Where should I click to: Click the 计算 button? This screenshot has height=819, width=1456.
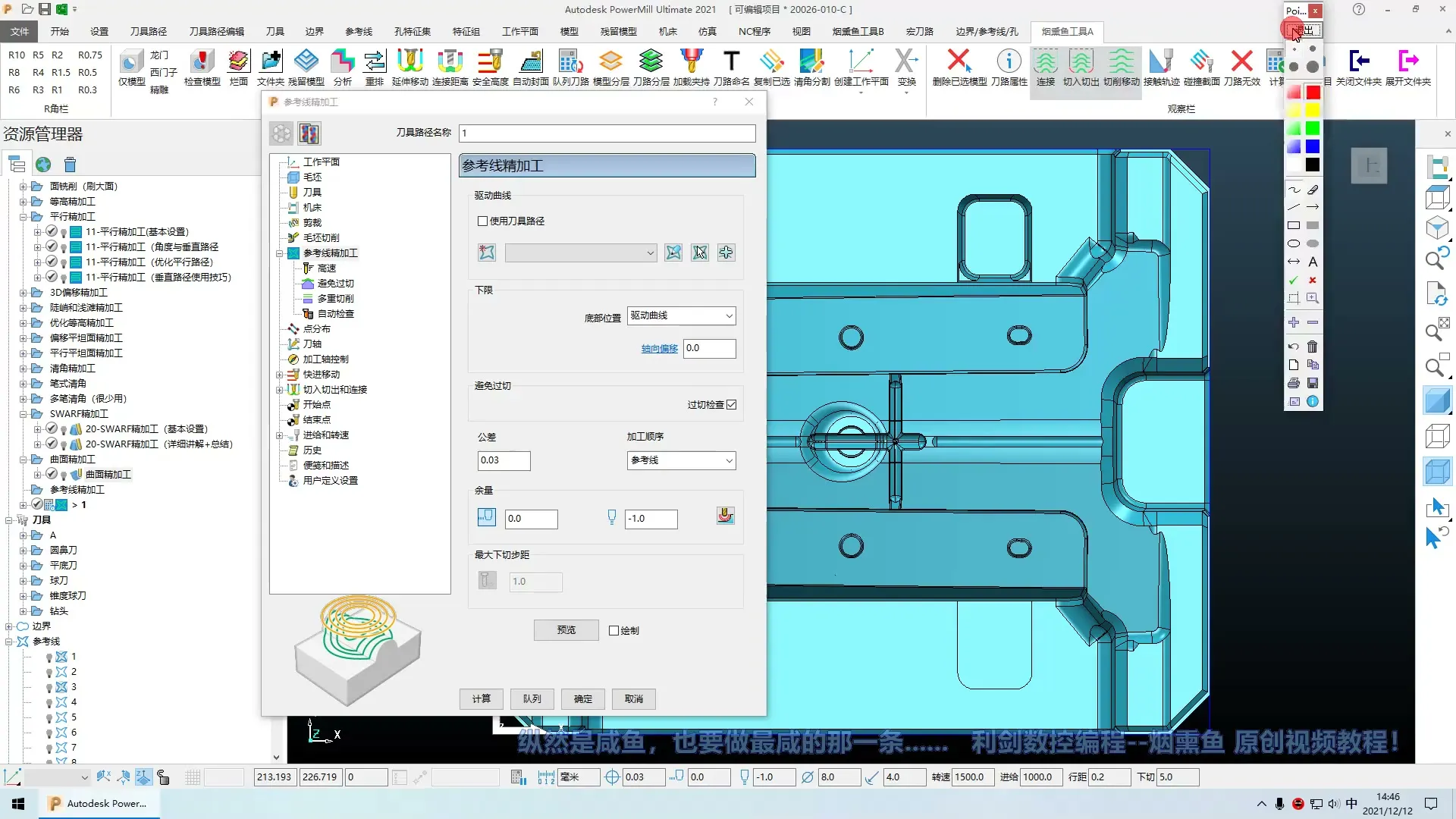click(x=482, y=699)
